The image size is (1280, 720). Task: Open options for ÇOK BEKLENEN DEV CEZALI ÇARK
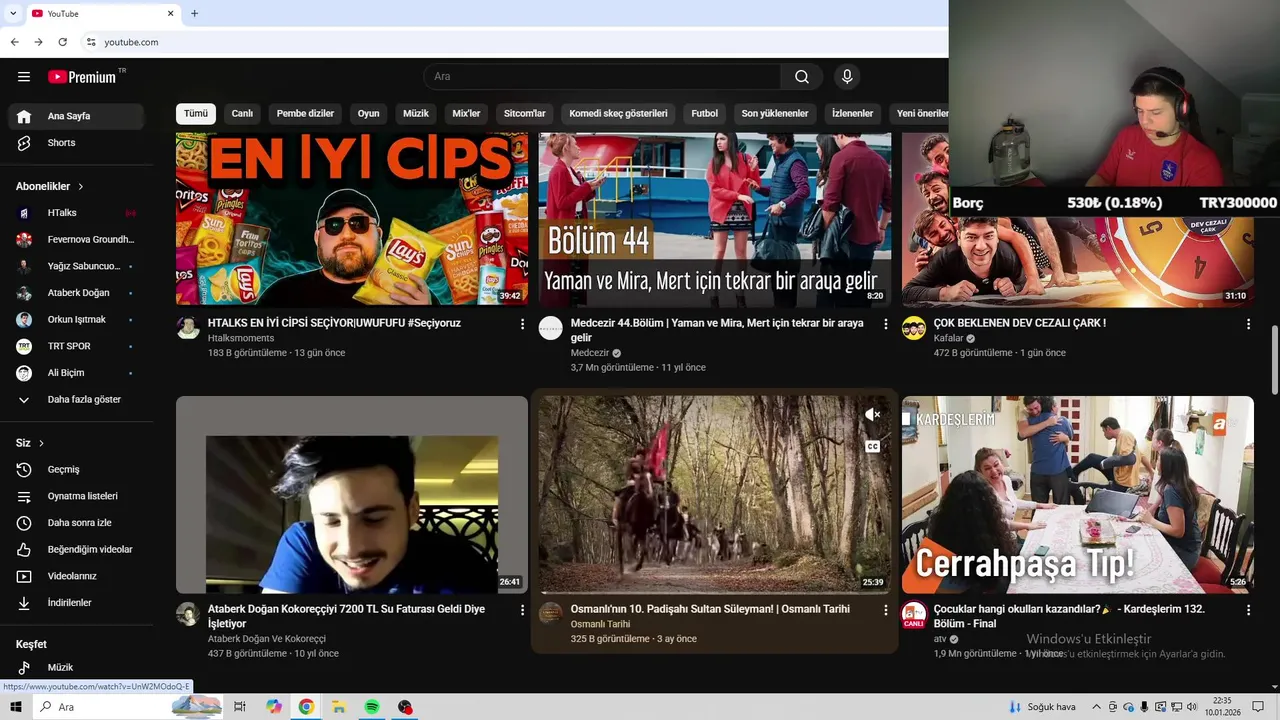(x=1248, y=324)
